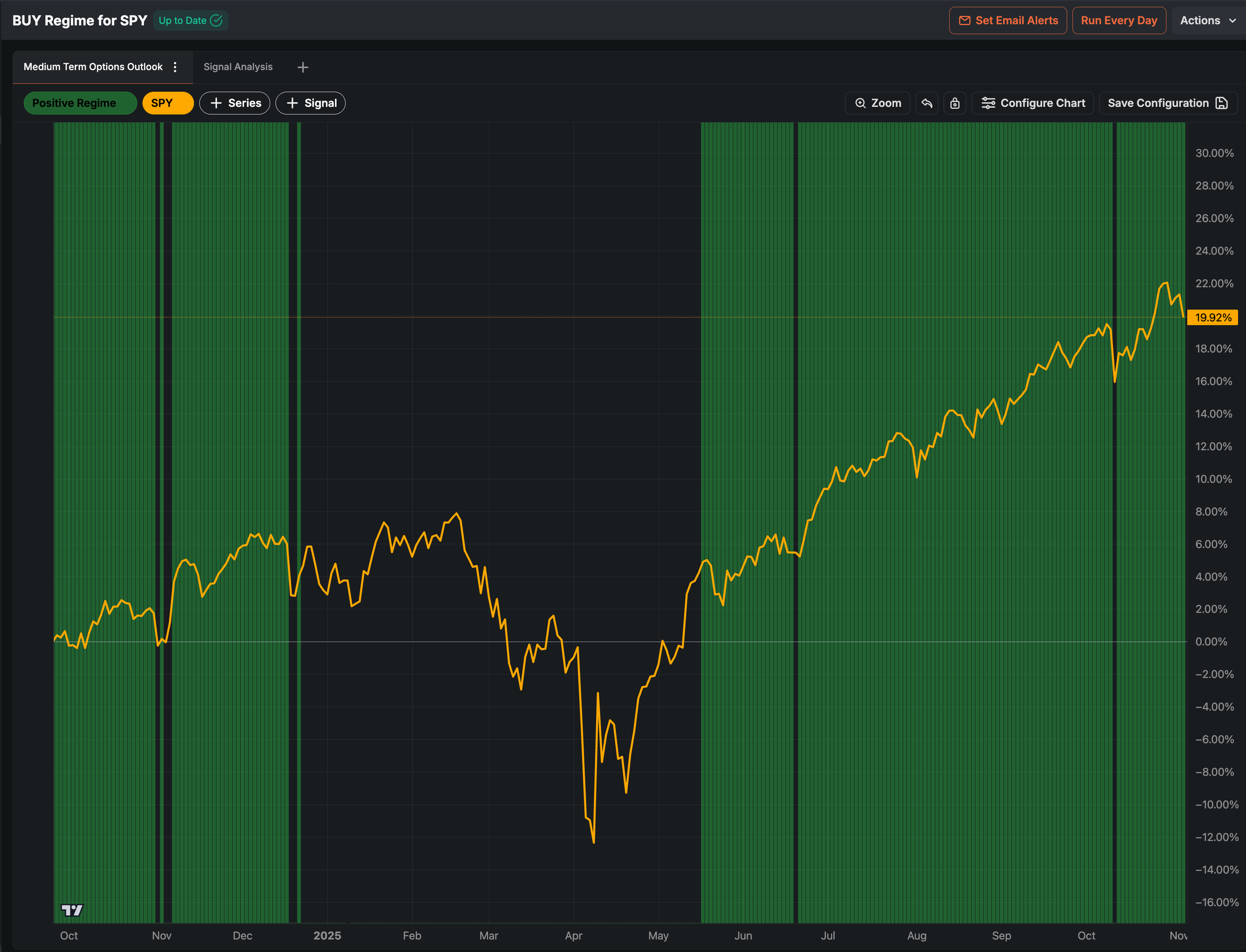Click the TradingView logo on chart
The width and height of the screenshot is (1246, 952).
point(72,910)
